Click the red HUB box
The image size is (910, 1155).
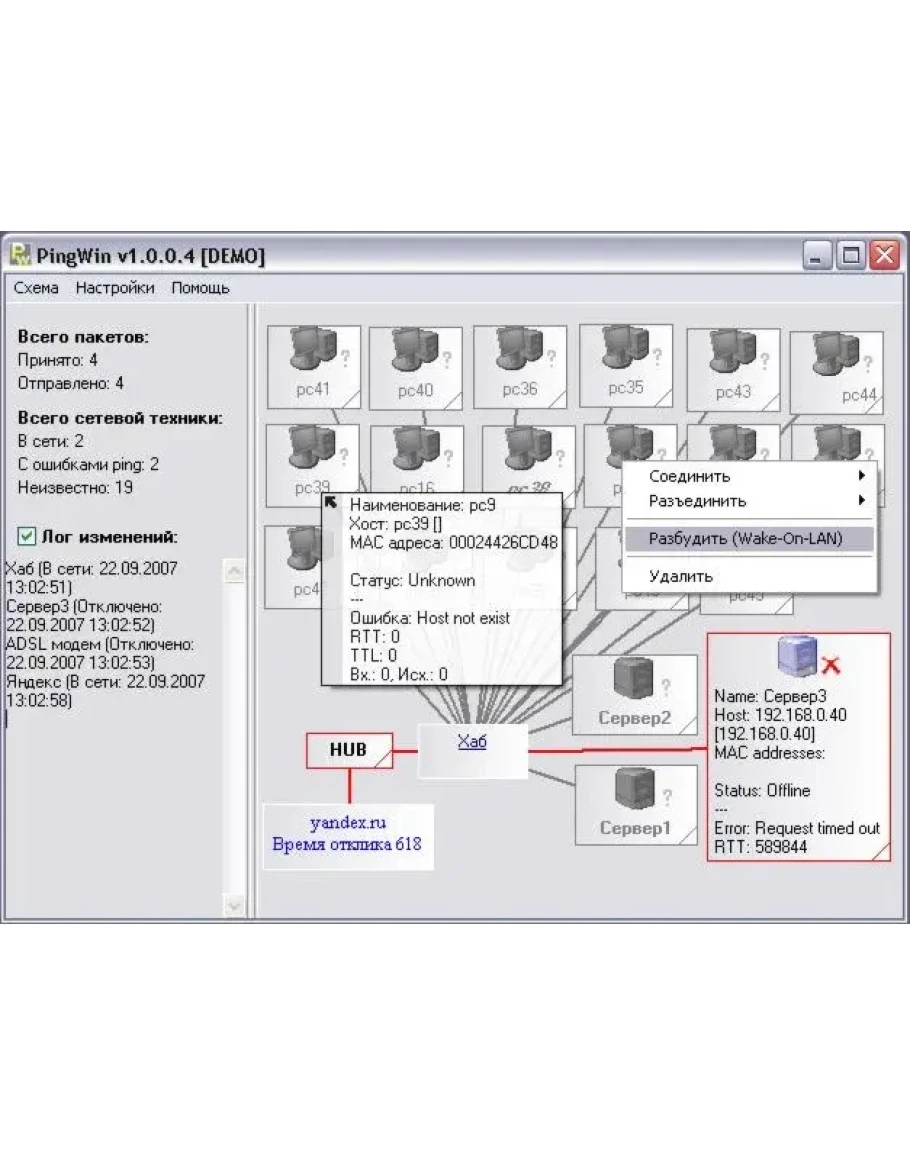(x=348, y=749)
